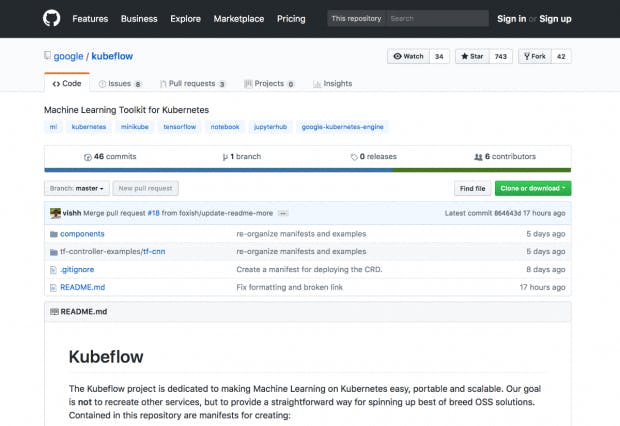This screenshot has height=426, width=620.
Task: Click the notebook topic tag
Action: (225, 127)
